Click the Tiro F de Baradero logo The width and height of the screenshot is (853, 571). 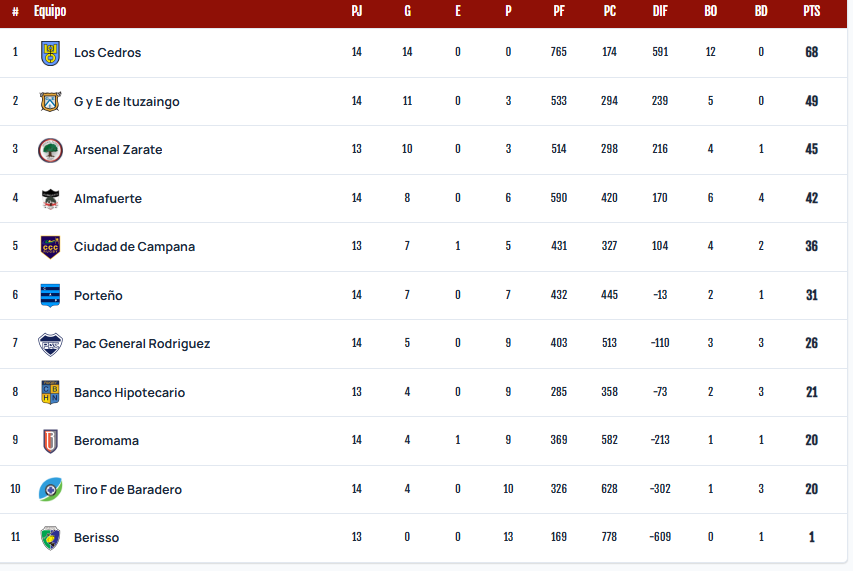[x=50, y=489]
